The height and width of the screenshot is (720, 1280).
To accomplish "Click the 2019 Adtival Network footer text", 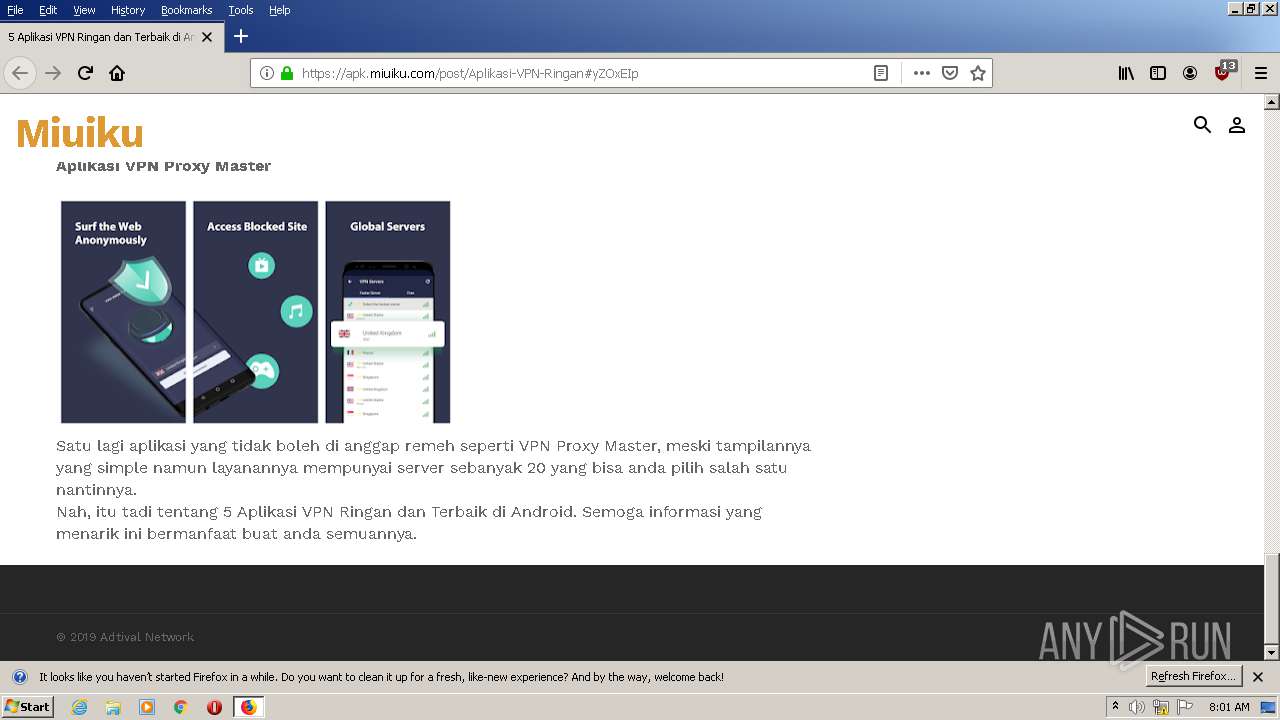I will click(x=125, y=637).
